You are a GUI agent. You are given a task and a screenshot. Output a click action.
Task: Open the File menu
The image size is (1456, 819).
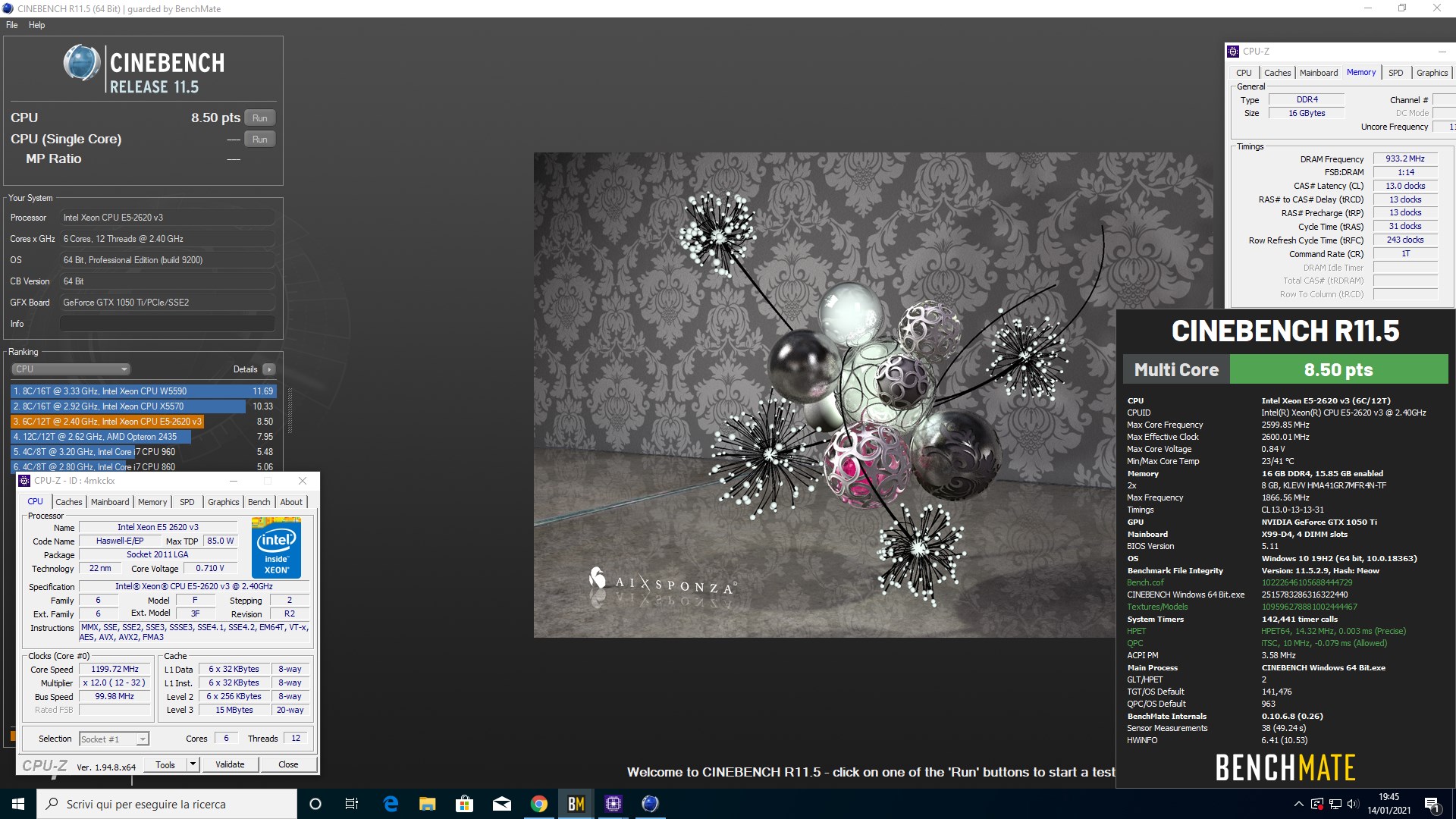12,25
